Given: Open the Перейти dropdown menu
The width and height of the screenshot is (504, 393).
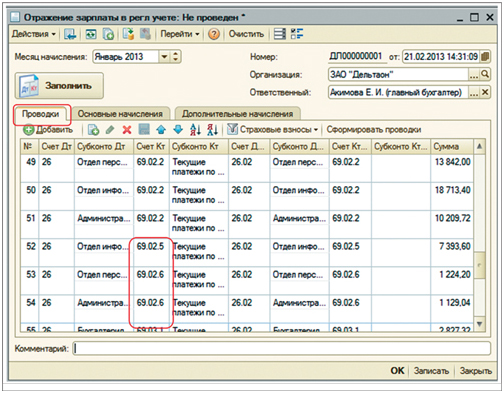Looking at the screenshot, I should click(x=180, y=34).
